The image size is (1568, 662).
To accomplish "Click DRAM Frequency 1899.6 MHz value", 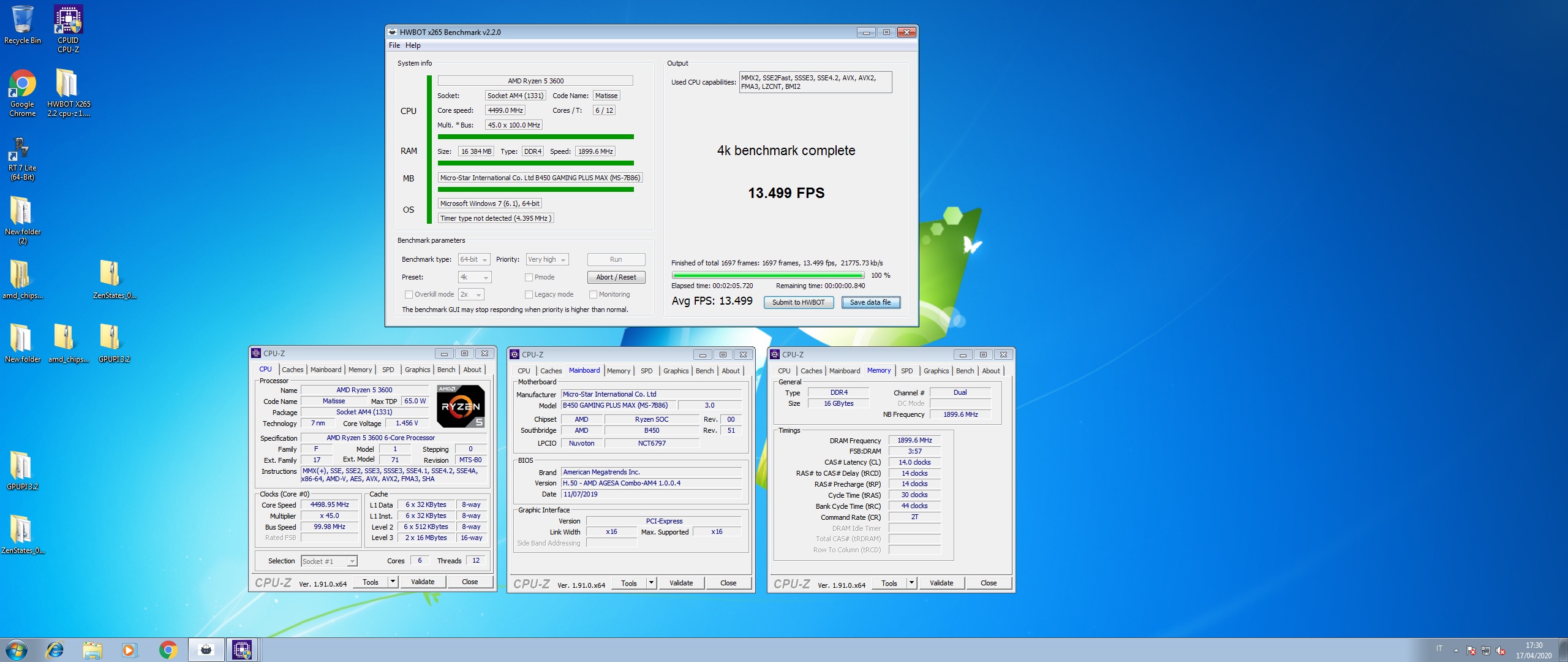I will (914, 440).
